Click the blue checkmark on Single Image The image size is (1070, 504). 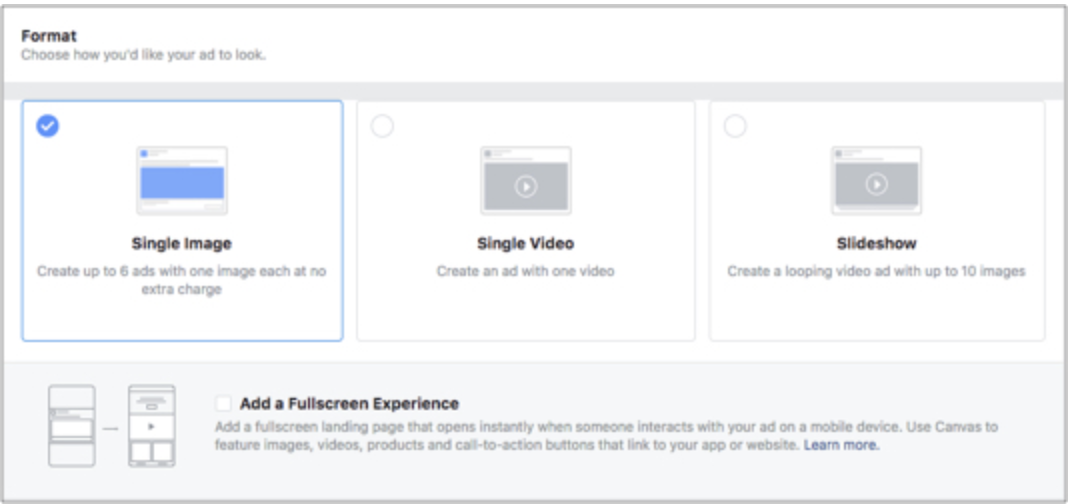click(x=47, y=126)
